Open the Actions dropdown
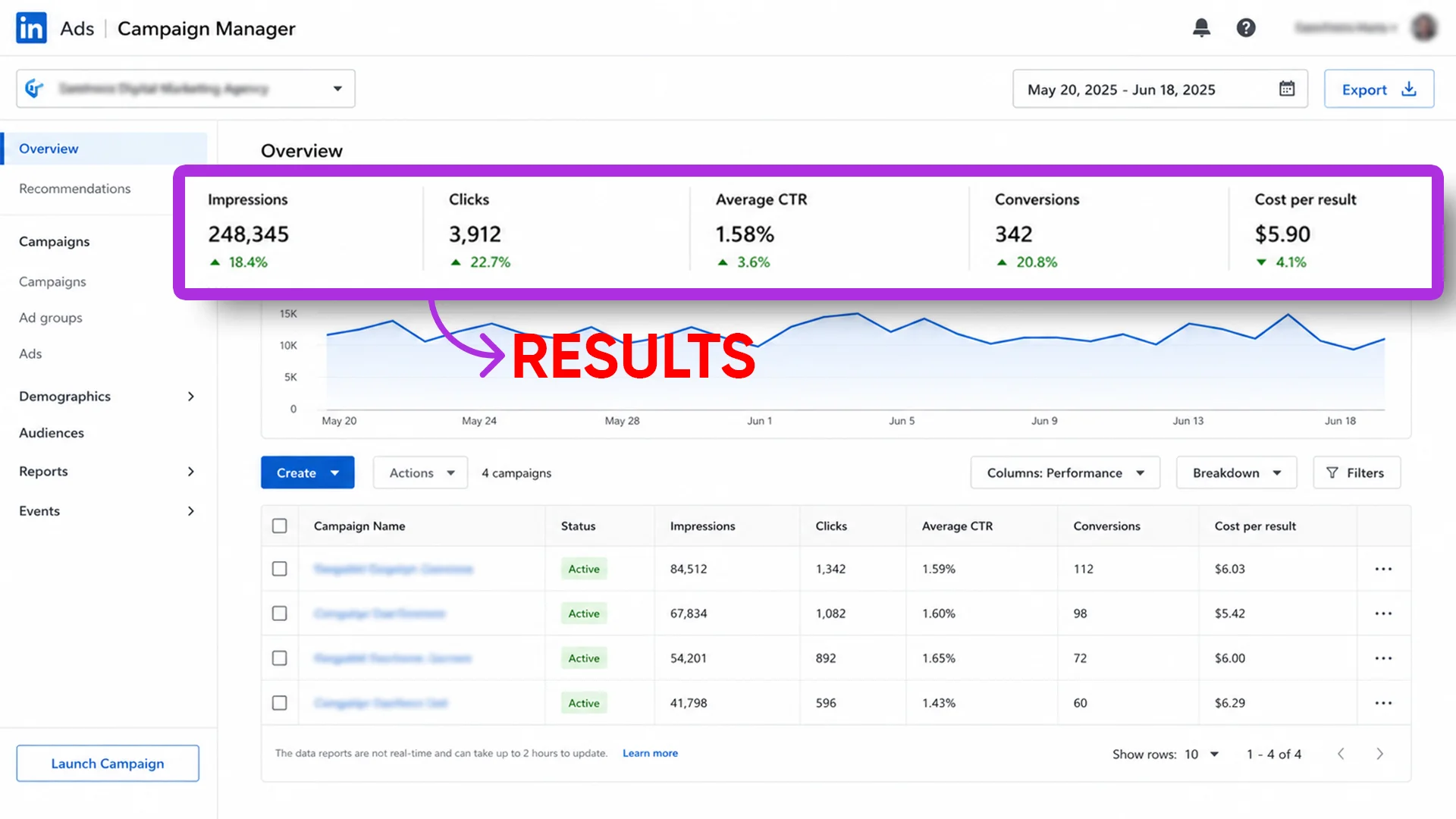Image resolution: width=1456 pixels, height=819 pixels. [421, 472]
